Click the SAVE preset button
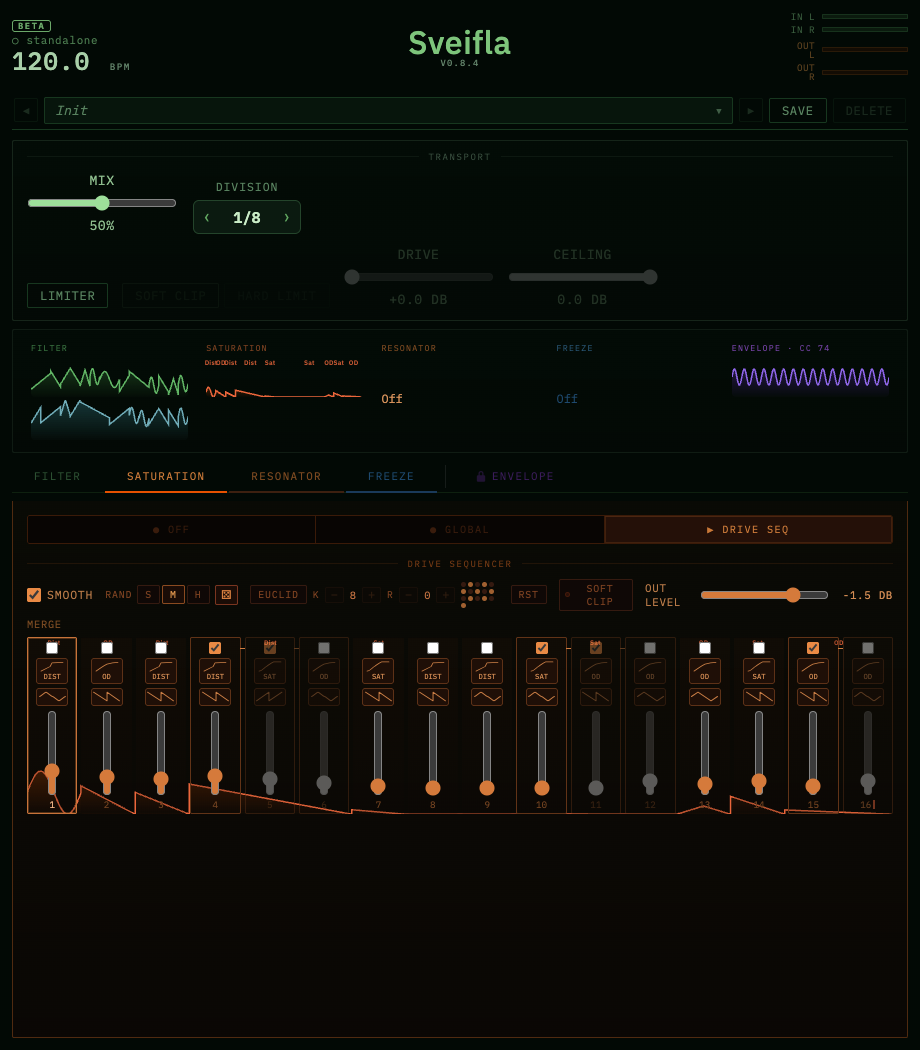 coord(797,110)
